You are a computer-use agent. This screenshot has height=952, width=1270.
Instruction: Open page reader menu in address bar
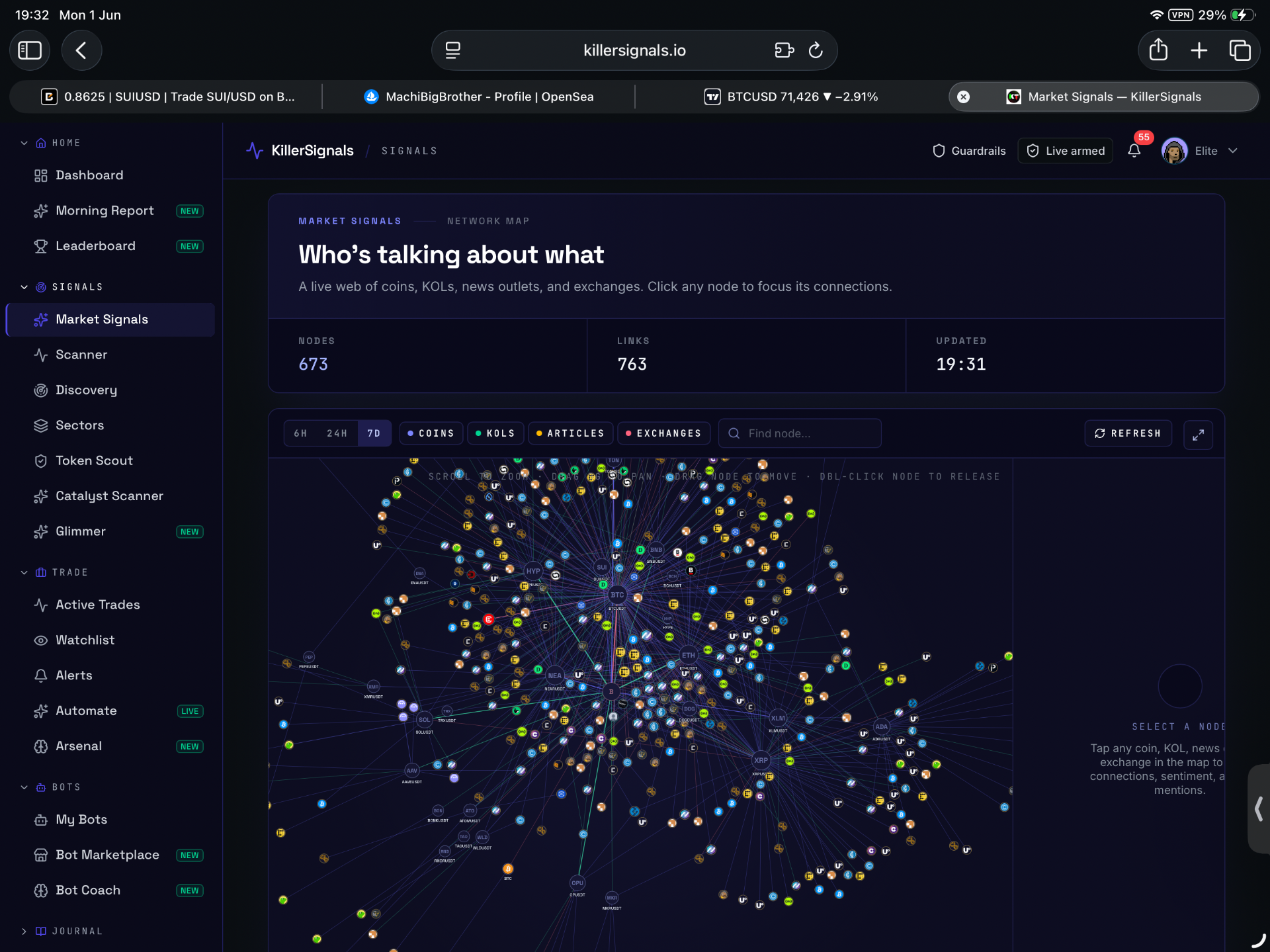pos(453,50)
